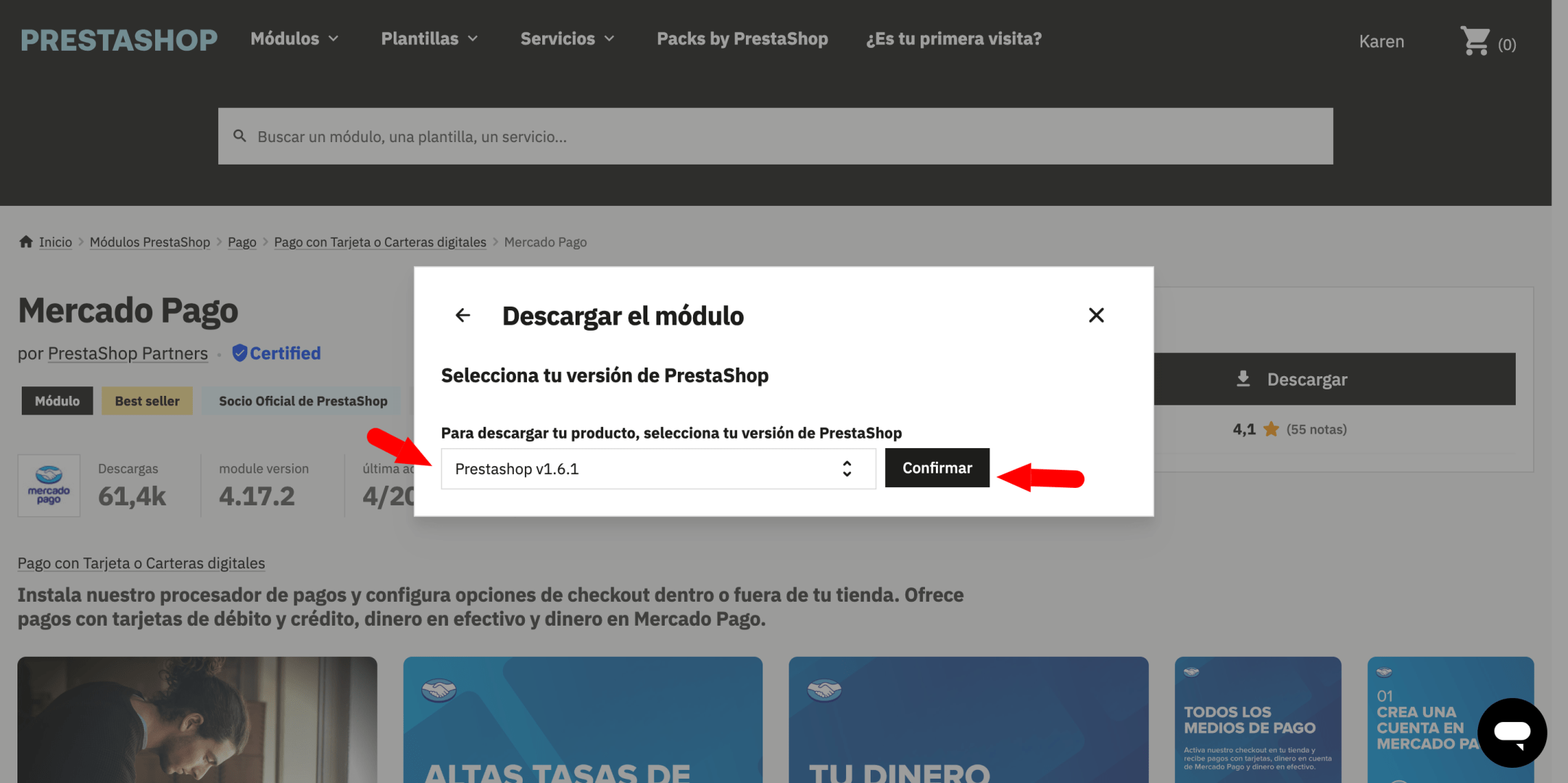Viewport: 1568px width, 783px height.
Task: Click the home icon in breadcrumbs
Action: (26, 241)
